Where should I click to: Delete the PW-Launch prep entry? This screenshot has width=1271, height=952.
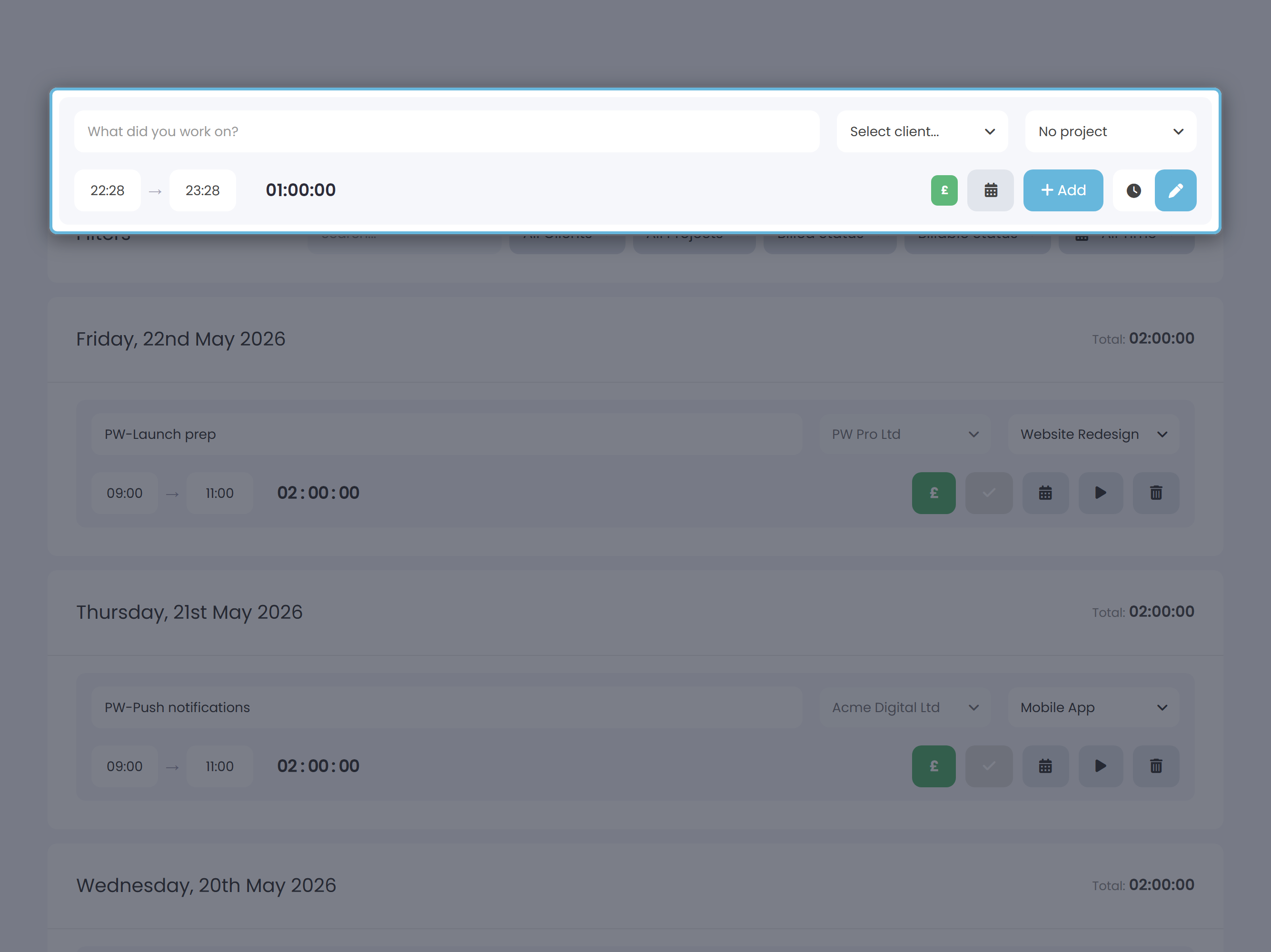pos(1156,493)
